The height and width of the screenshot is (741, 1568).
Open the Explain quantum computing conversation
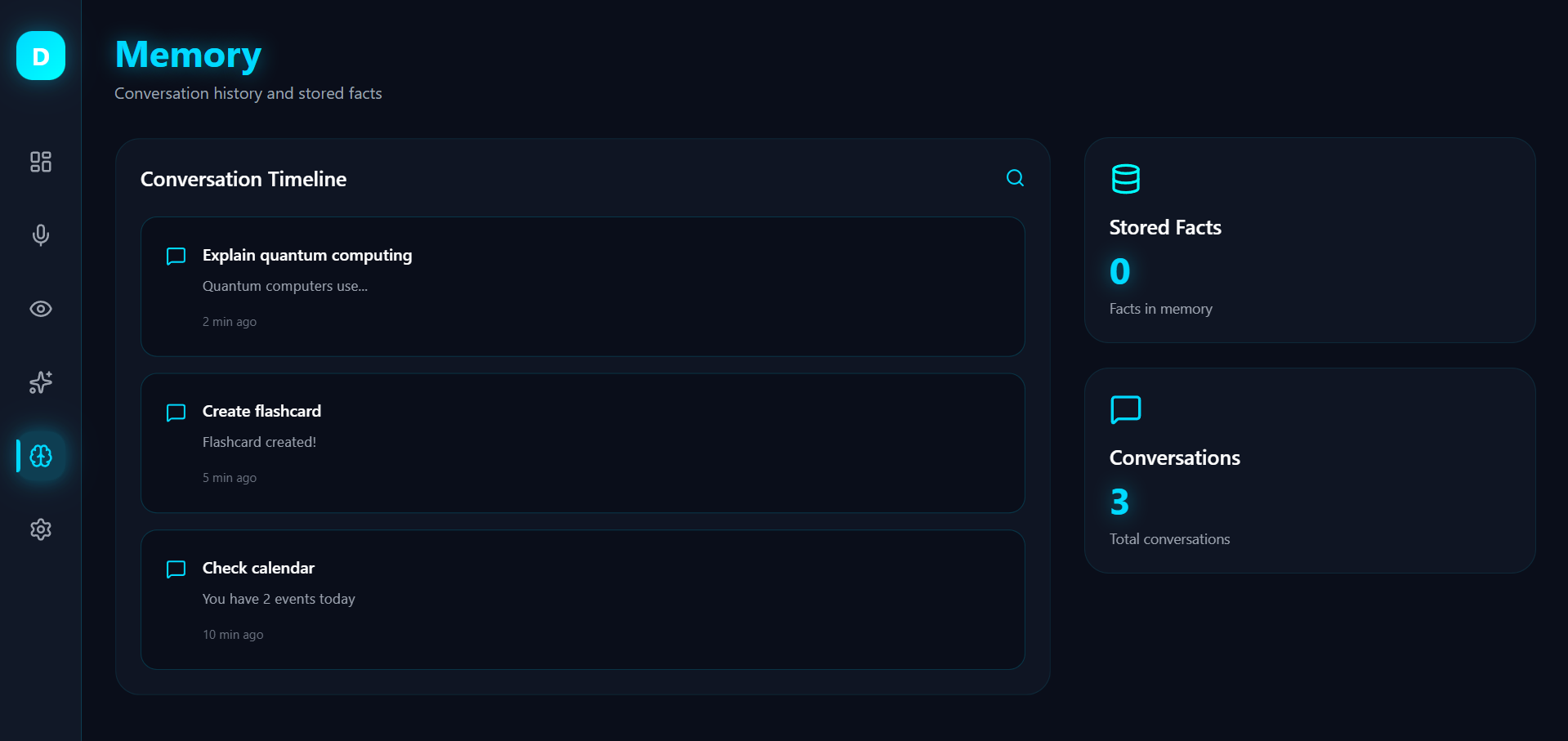click(x=582, y=287)
